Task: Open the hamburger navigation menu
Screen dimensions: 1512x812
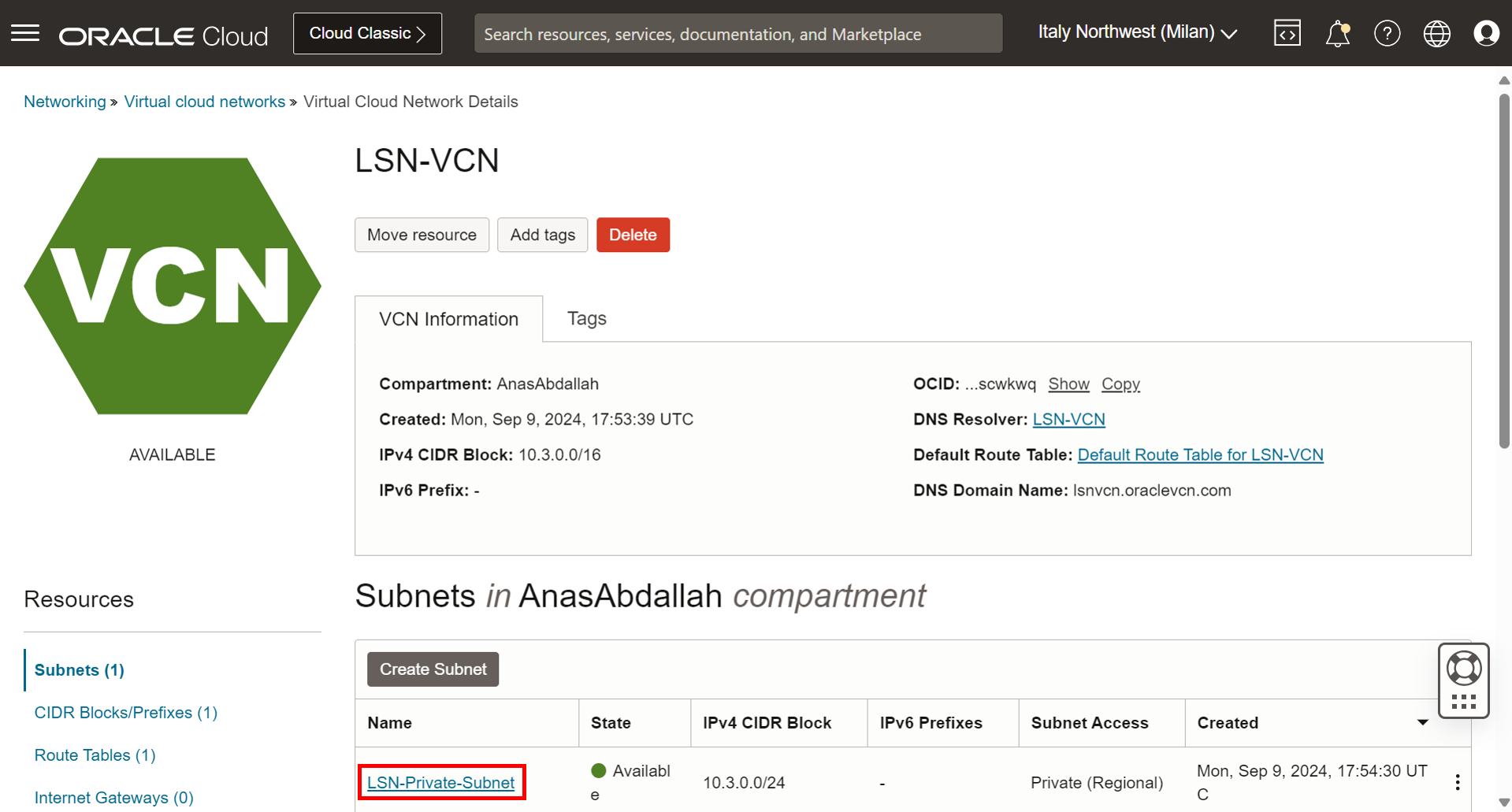Action: [25, 33]
